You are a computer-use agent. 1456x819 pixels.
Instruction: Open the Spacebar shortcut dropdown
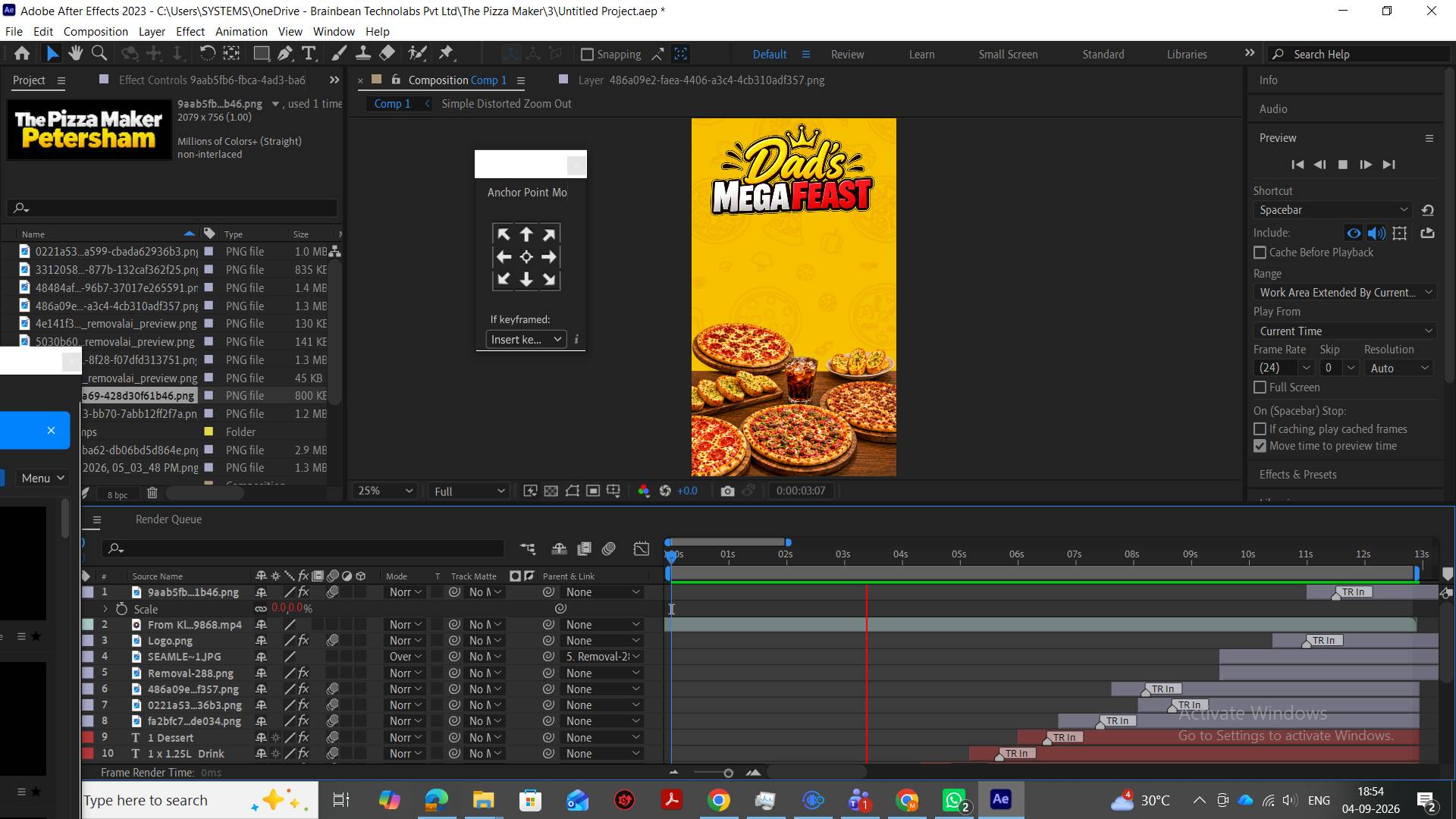[x=1333, y=210]
